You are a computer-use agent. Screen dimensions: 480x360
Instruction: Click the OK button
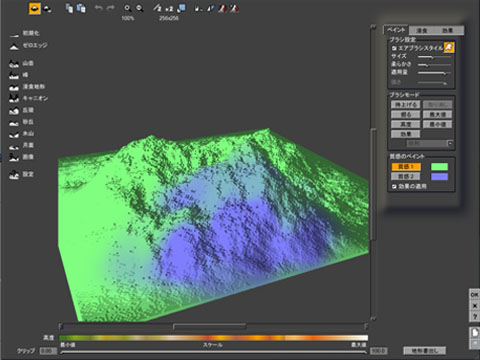pyautogui.click(x=474, y=295)
